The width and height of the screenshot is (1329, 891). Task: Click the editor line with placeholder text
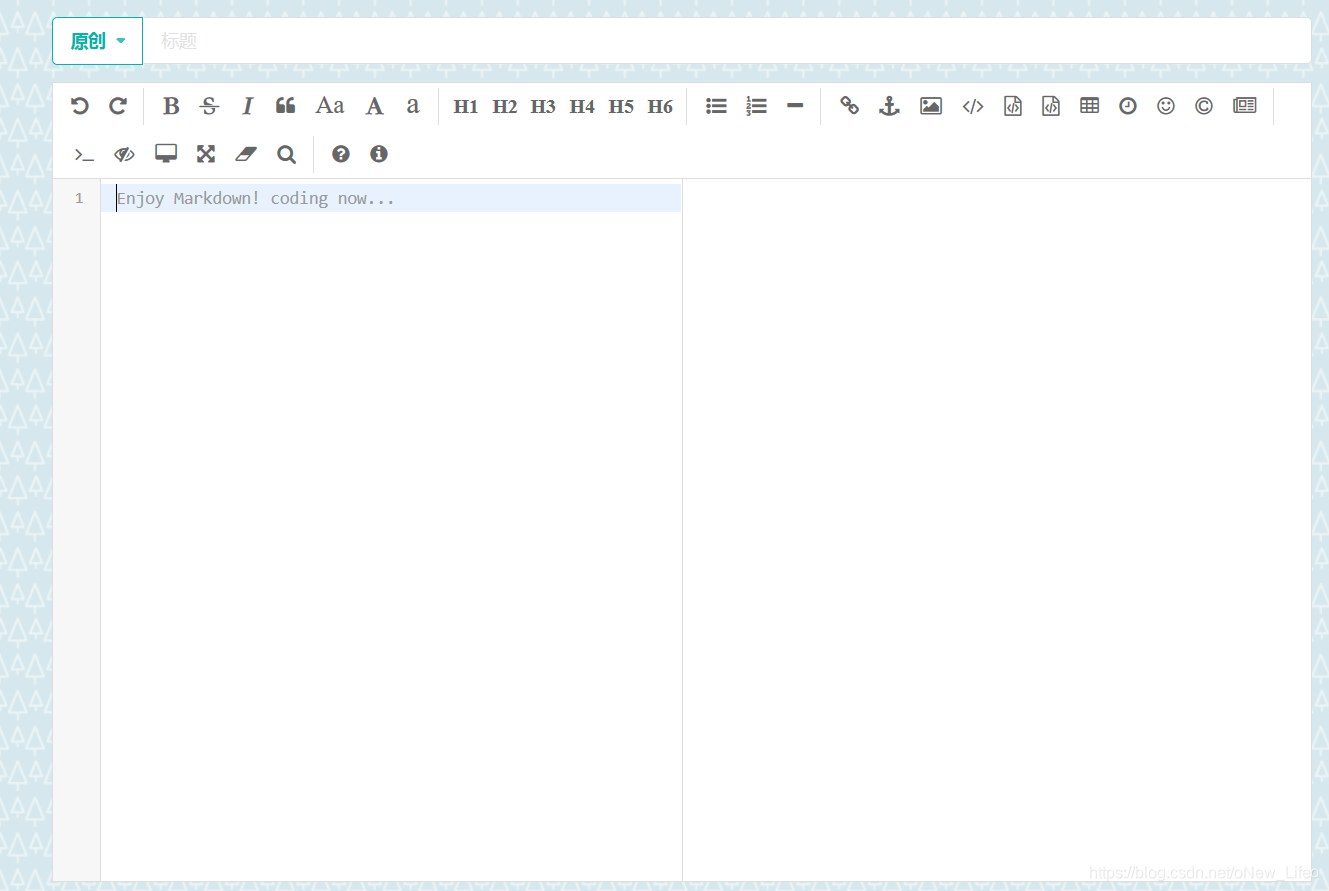pos(391,198)
